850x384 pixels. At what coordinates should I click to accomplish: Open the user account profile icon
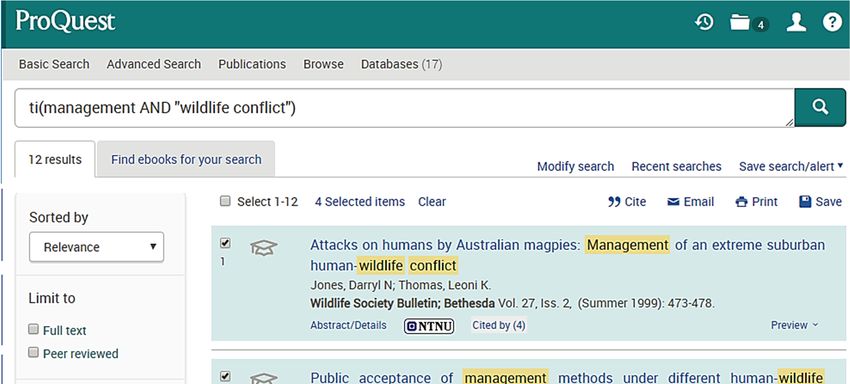tap(796, 23)
